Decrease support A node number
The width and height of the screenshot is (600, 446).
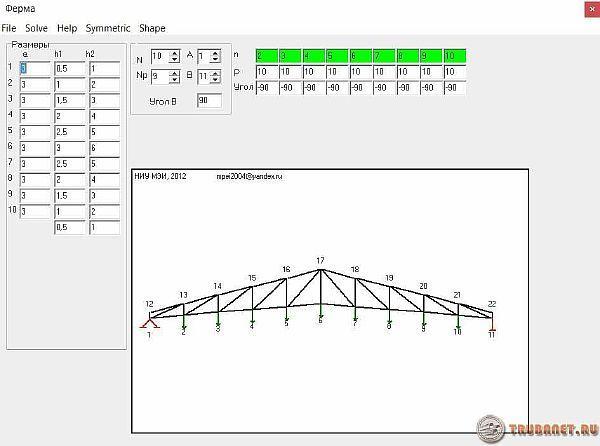click(215, 60)
